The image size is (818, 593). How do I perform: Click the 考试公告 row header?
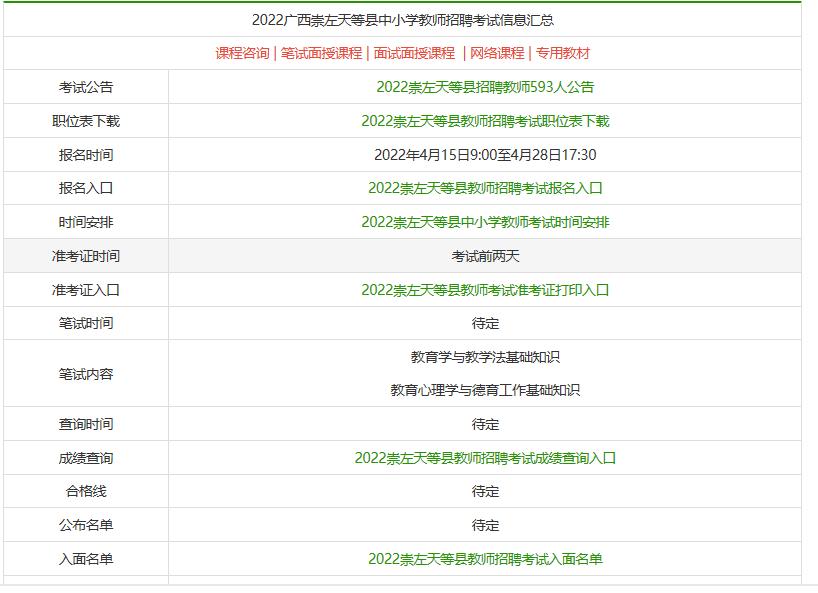pos(88,87)
